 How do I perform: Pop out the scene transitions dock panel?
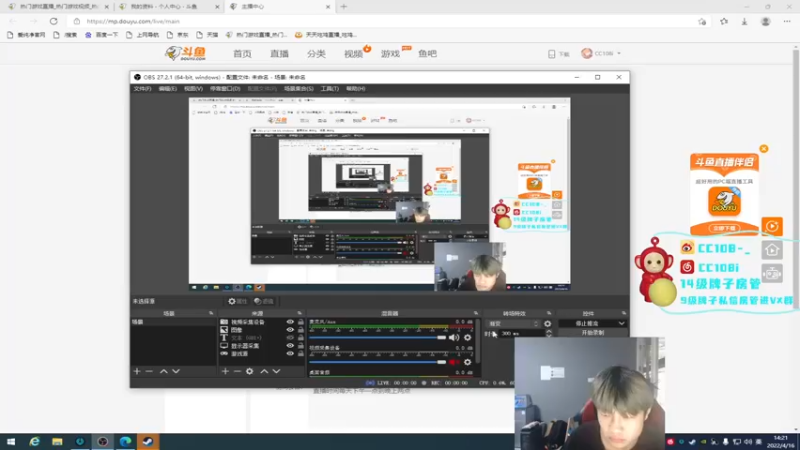pyautogui.click(x=549, y=313)
